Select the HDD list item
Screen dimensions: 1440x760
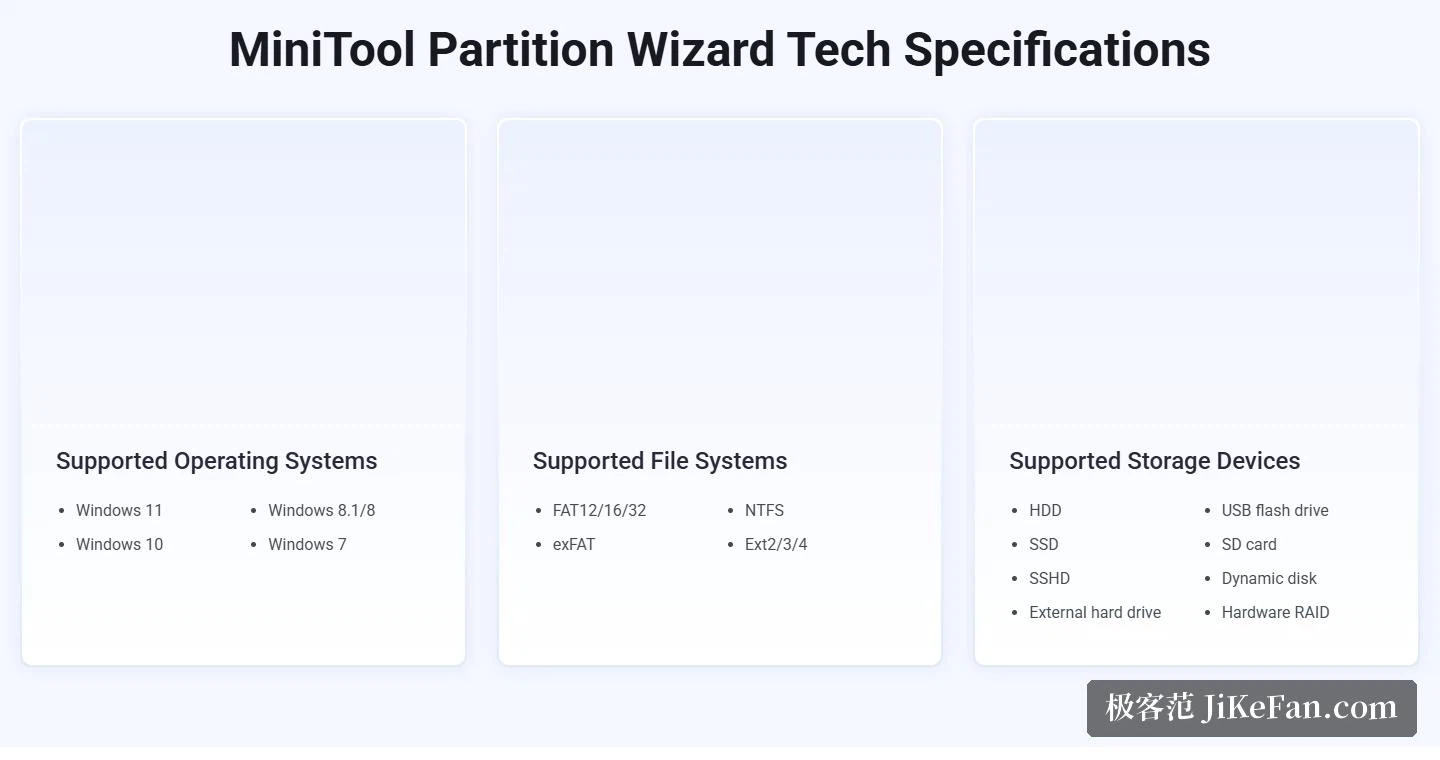pos(1045,510)
